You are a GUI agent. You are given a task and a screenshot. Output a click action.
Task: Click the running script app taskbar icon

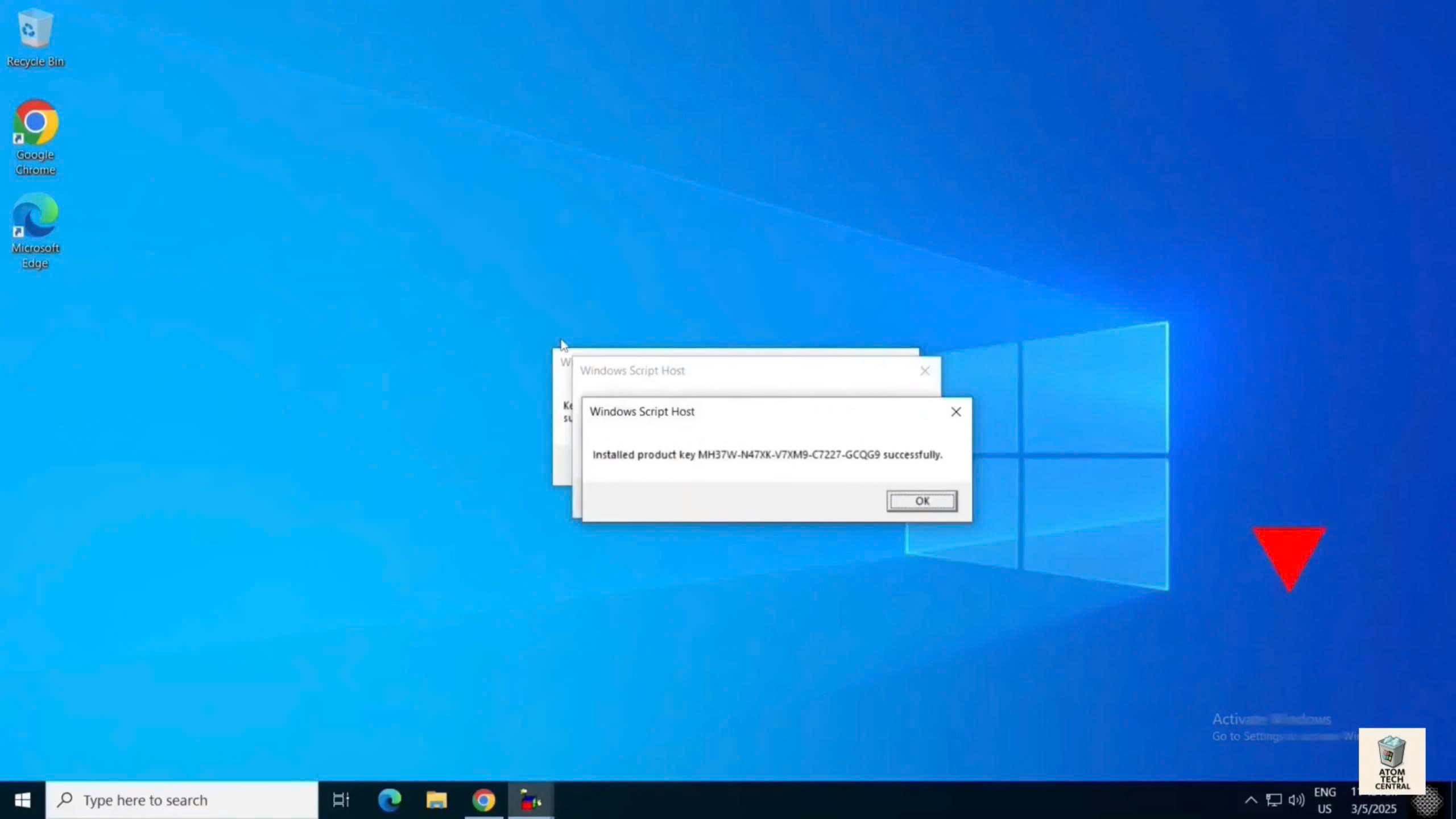530,800
